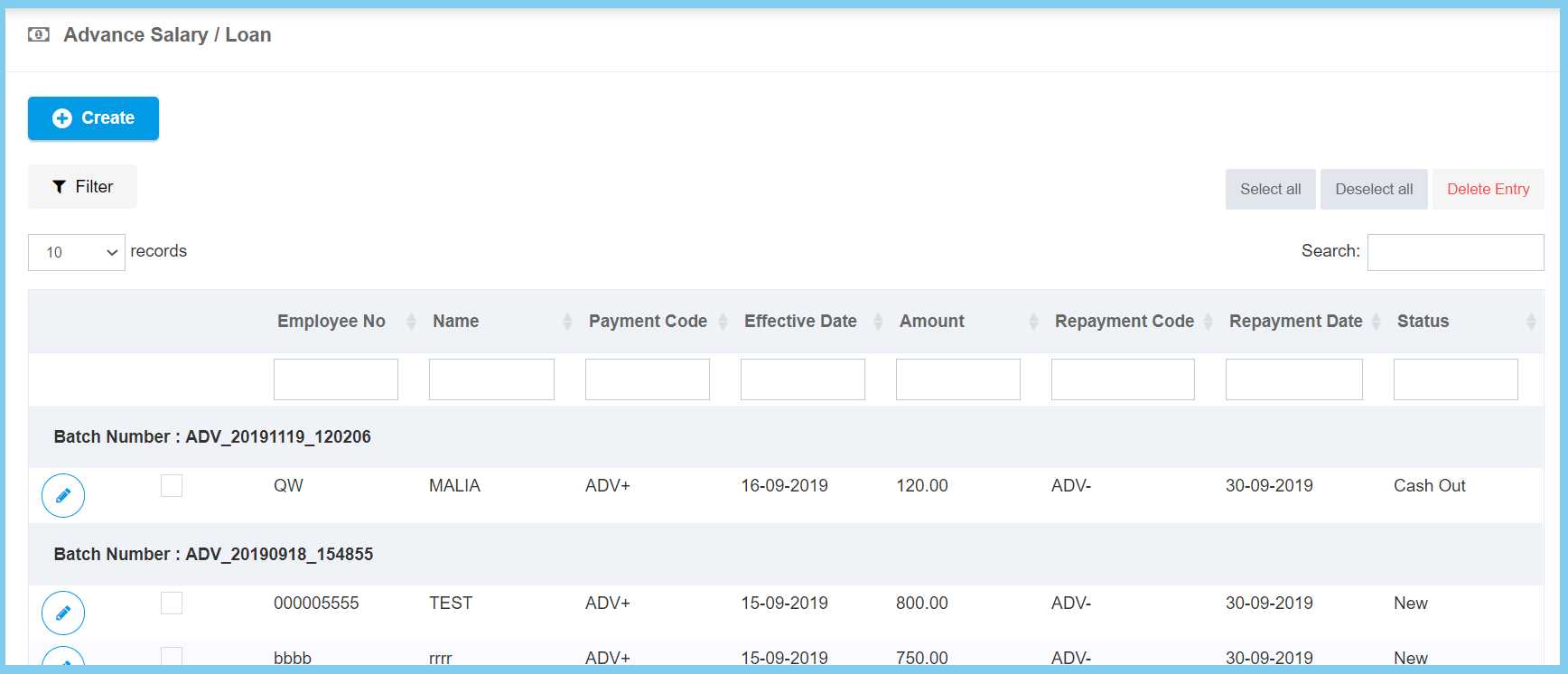Sort by Payment Code column arrows
This screenshot has height=674, width=1568.
coord(723,322)
